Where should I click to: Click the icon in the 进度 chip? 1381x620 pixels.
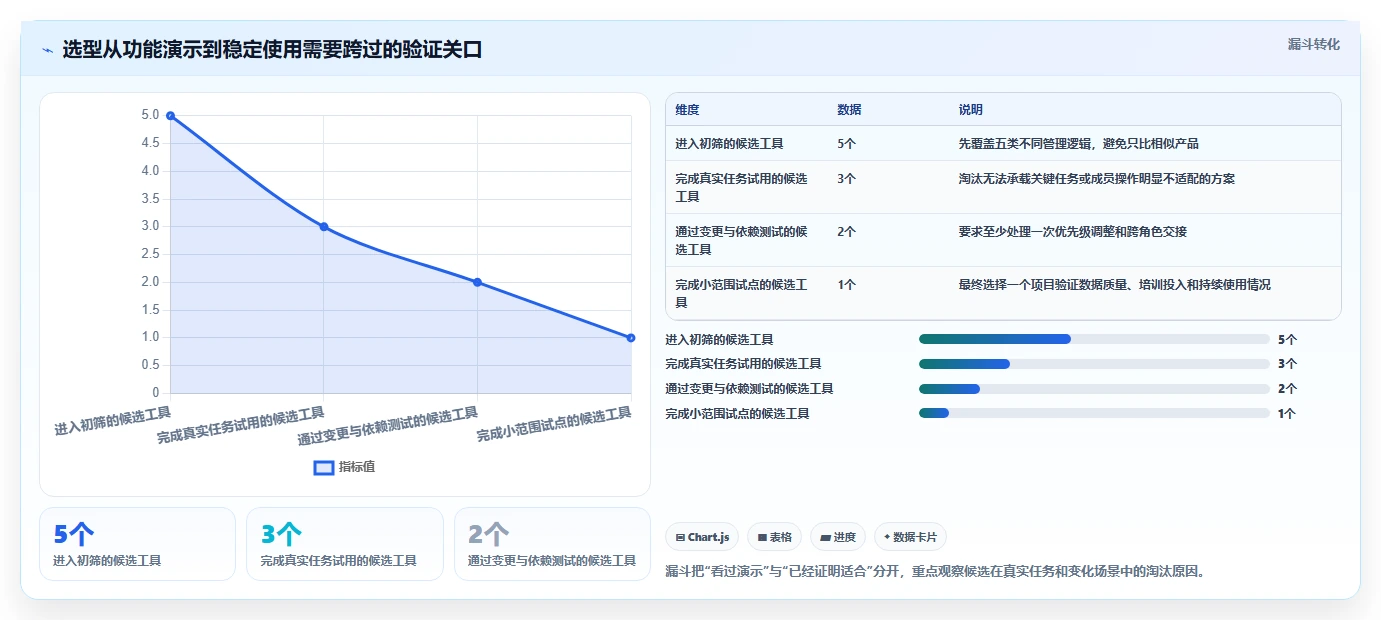[x=825, y=538]
